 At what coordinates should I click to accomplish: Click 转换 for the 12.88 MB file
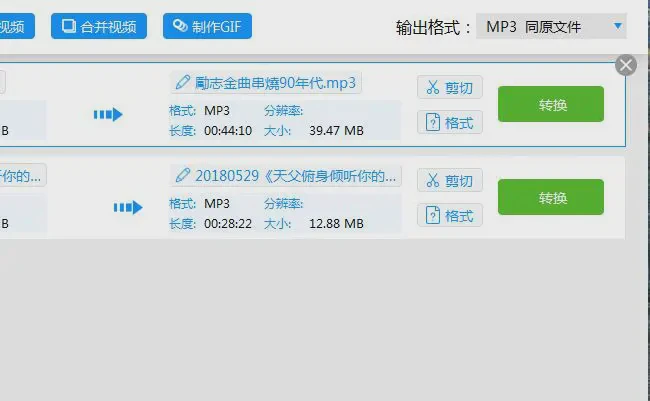551,197
